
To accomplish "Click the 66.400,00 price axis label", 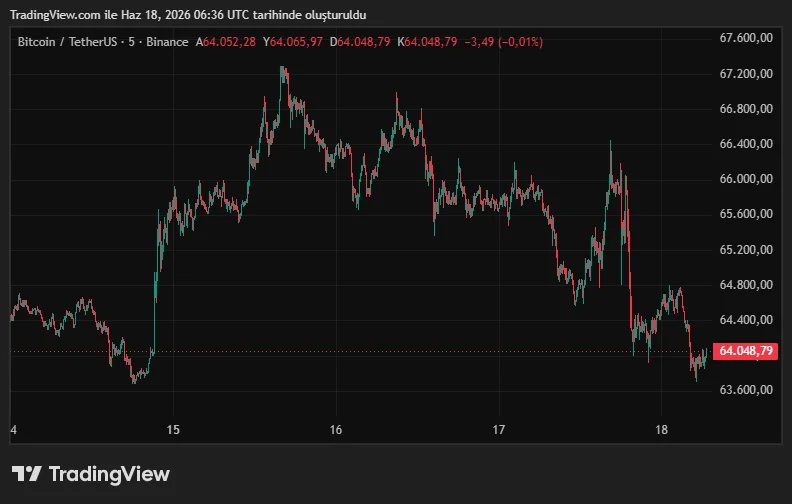I will click(x=746, y=144).
